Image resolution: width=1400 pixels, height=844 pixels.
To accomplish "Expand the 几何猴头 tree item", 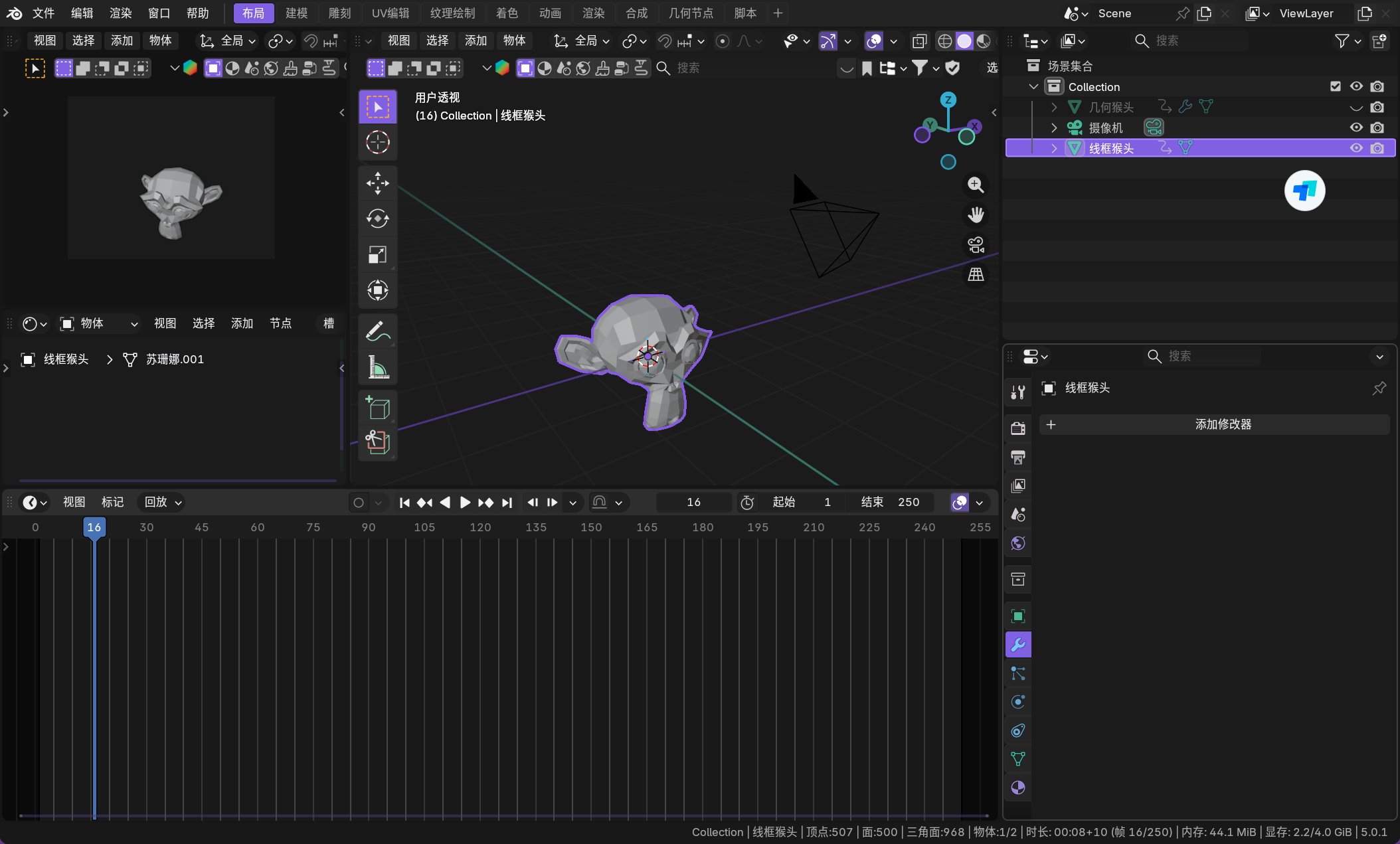I will click(x=1054, y=107).
